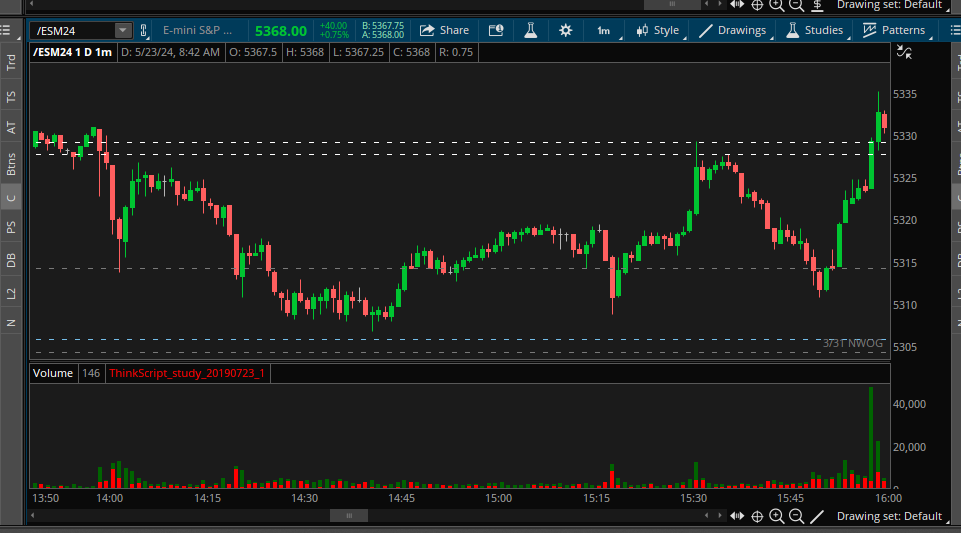The width and height of the screenshot is (961, 533).
Task: Click the bottom zoom in magnifier
Action: (x=777, y=516)
